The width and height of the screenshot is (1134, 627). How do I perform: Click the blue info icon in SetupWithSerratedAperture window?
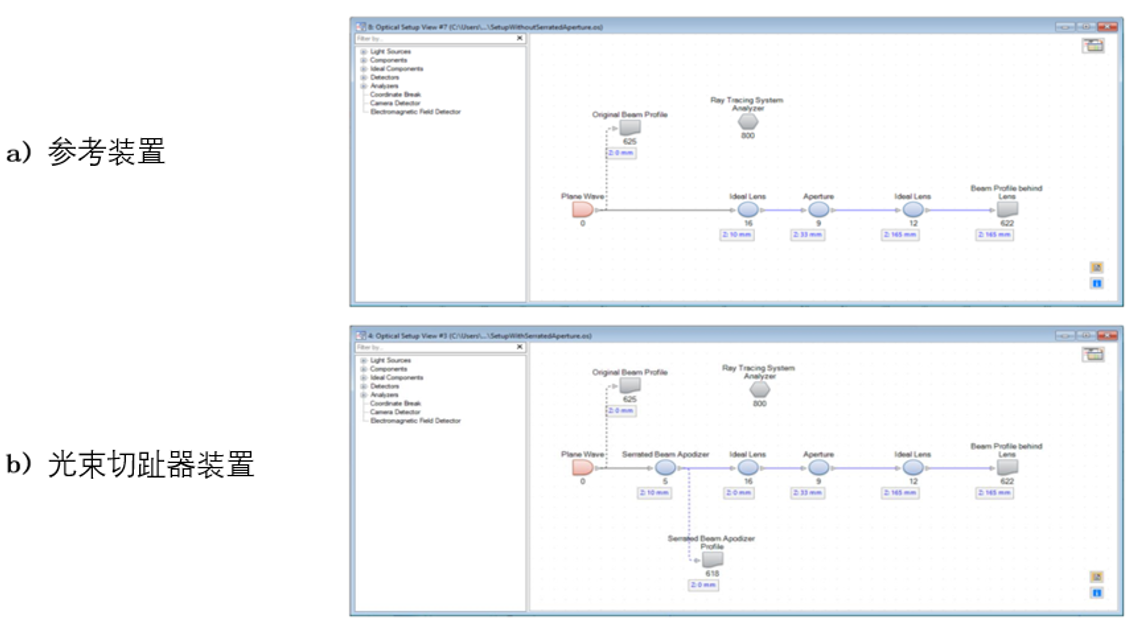tap(1096, 593)
